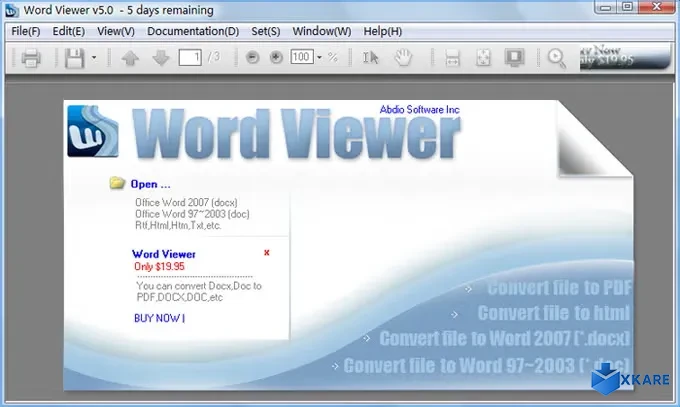680x407 pixels.
Task: Click the page number input field
Action: [190, 57]
